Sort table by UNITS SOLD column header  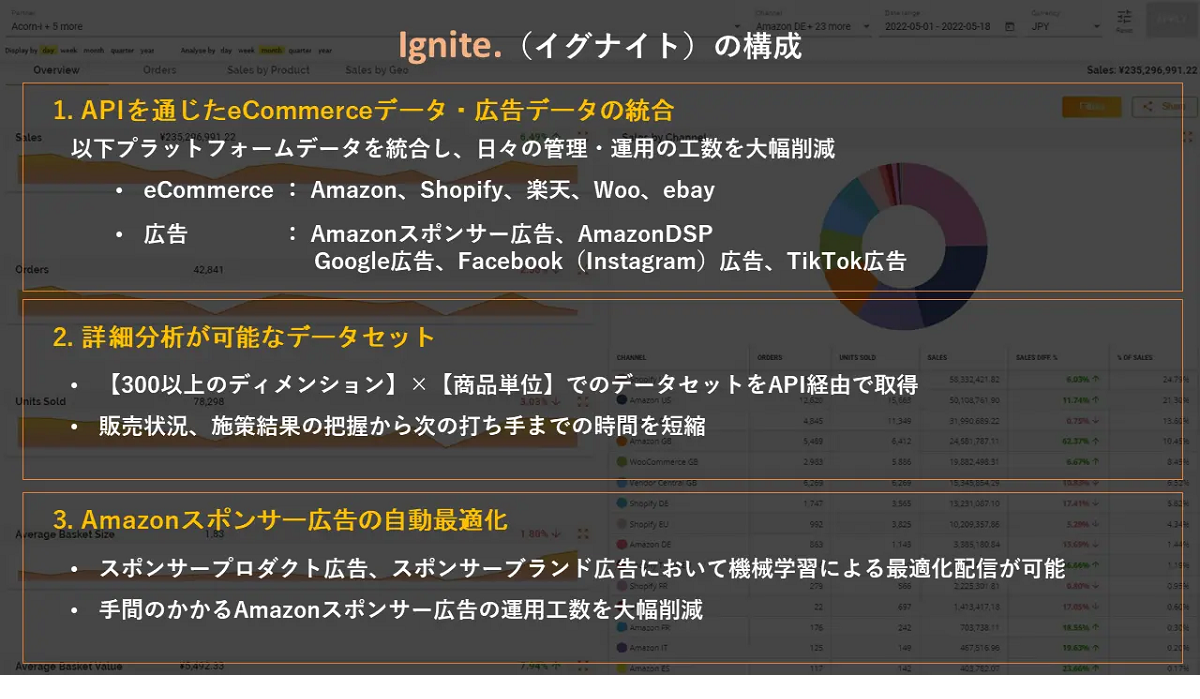tap(857, 355)
